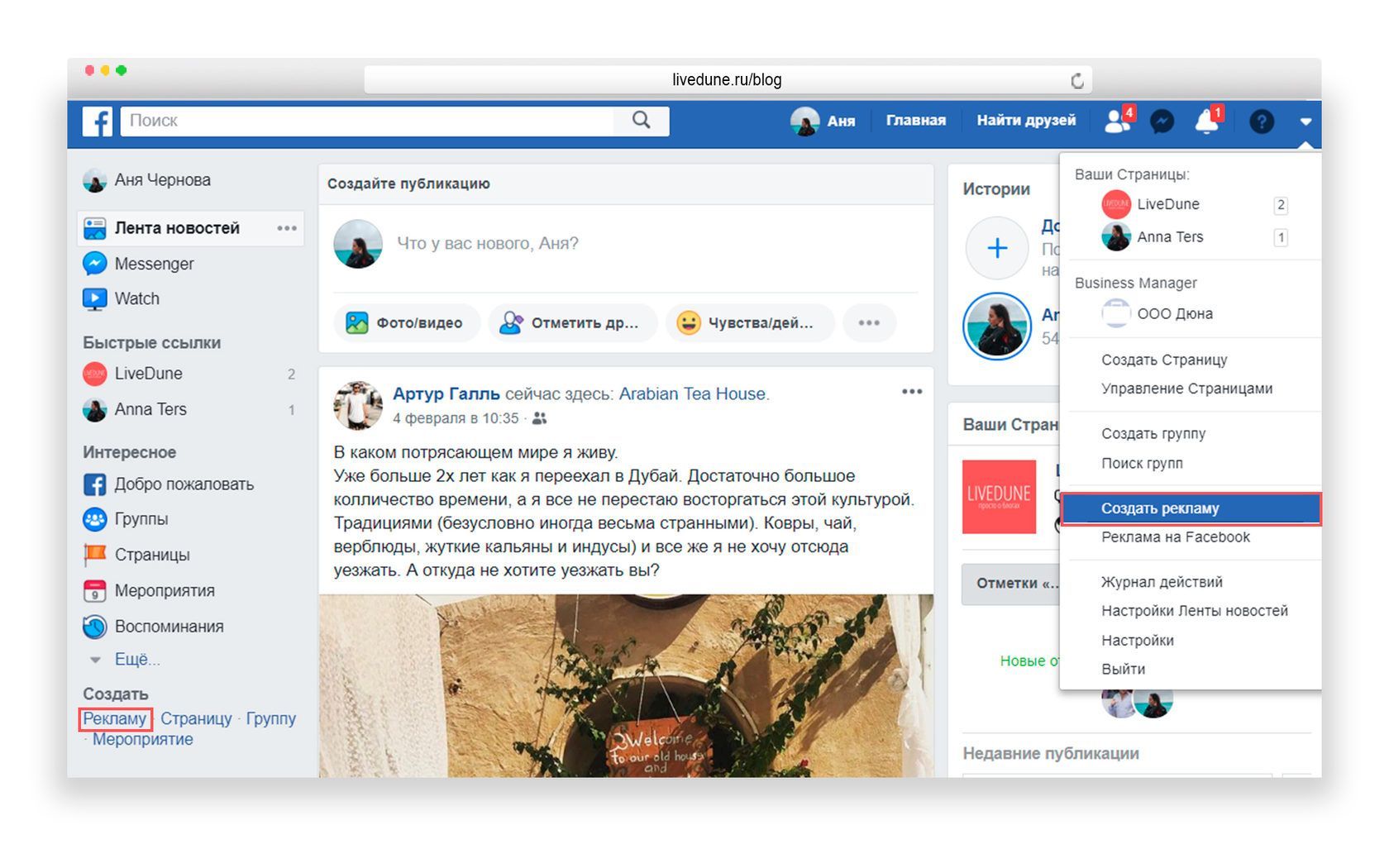
Task: Add story with plus icon in Истории
Action: [x=997, y=248]
